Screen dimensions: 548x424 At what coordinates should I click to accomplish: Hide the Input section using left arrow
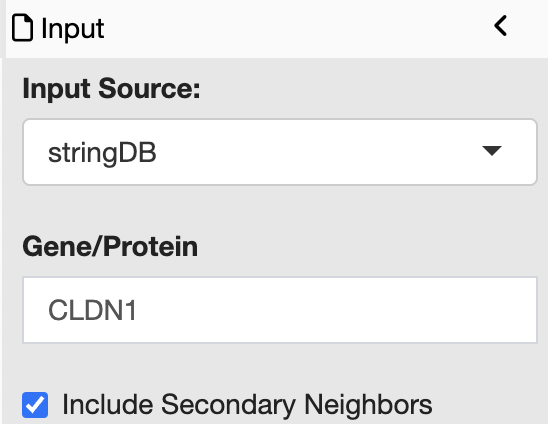point(500,26)
